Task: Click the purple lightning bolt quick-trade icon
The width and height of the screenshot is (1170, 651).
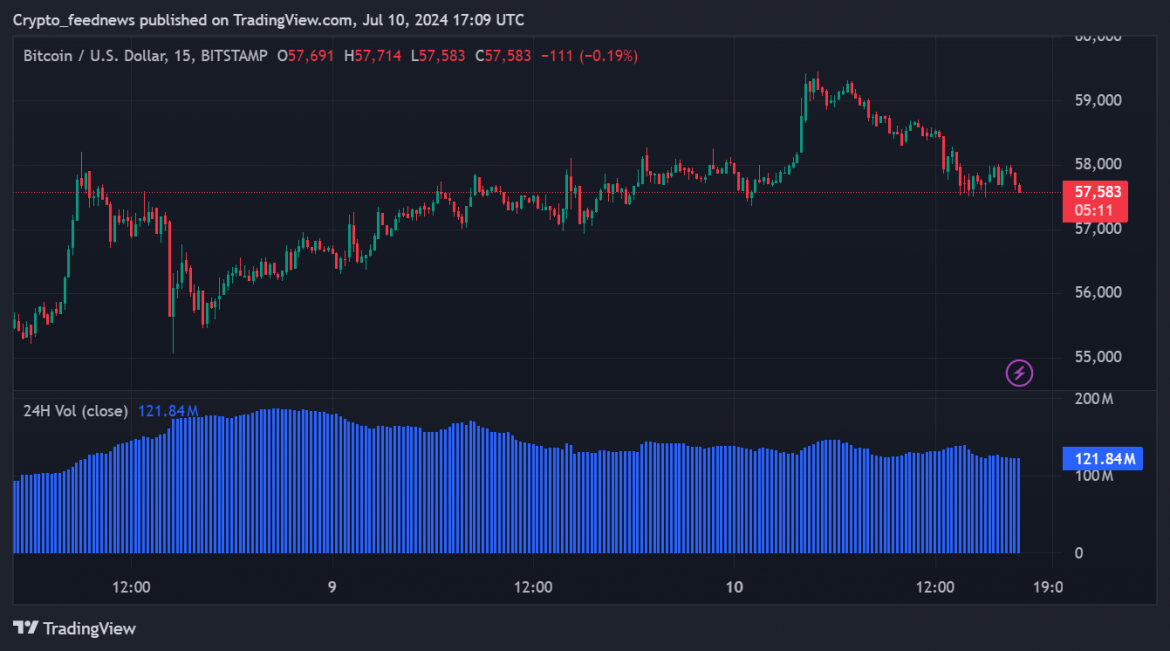Action: pos(1018,372)
